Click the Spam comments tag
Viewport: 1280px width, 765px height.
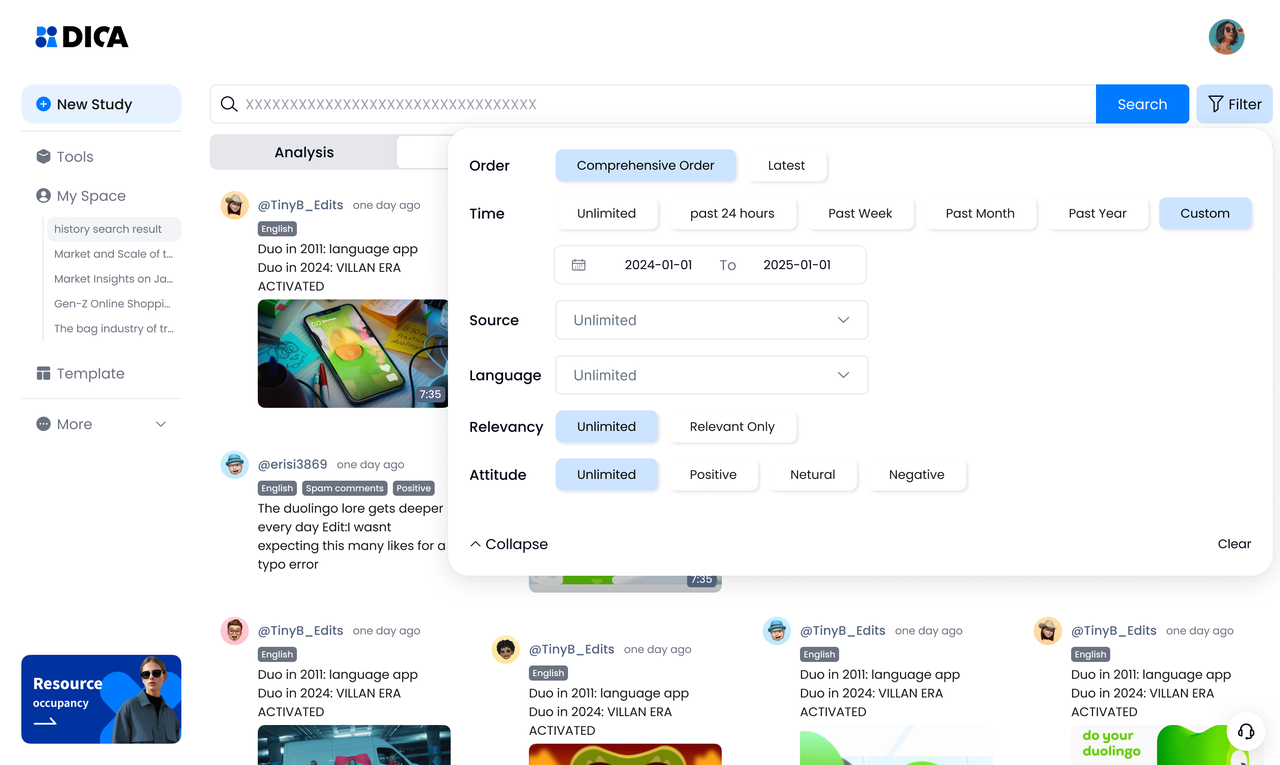[345, 488]
